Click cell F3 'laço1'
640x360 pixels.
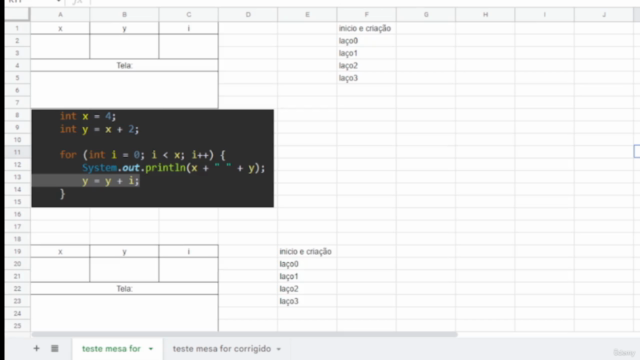367,53
